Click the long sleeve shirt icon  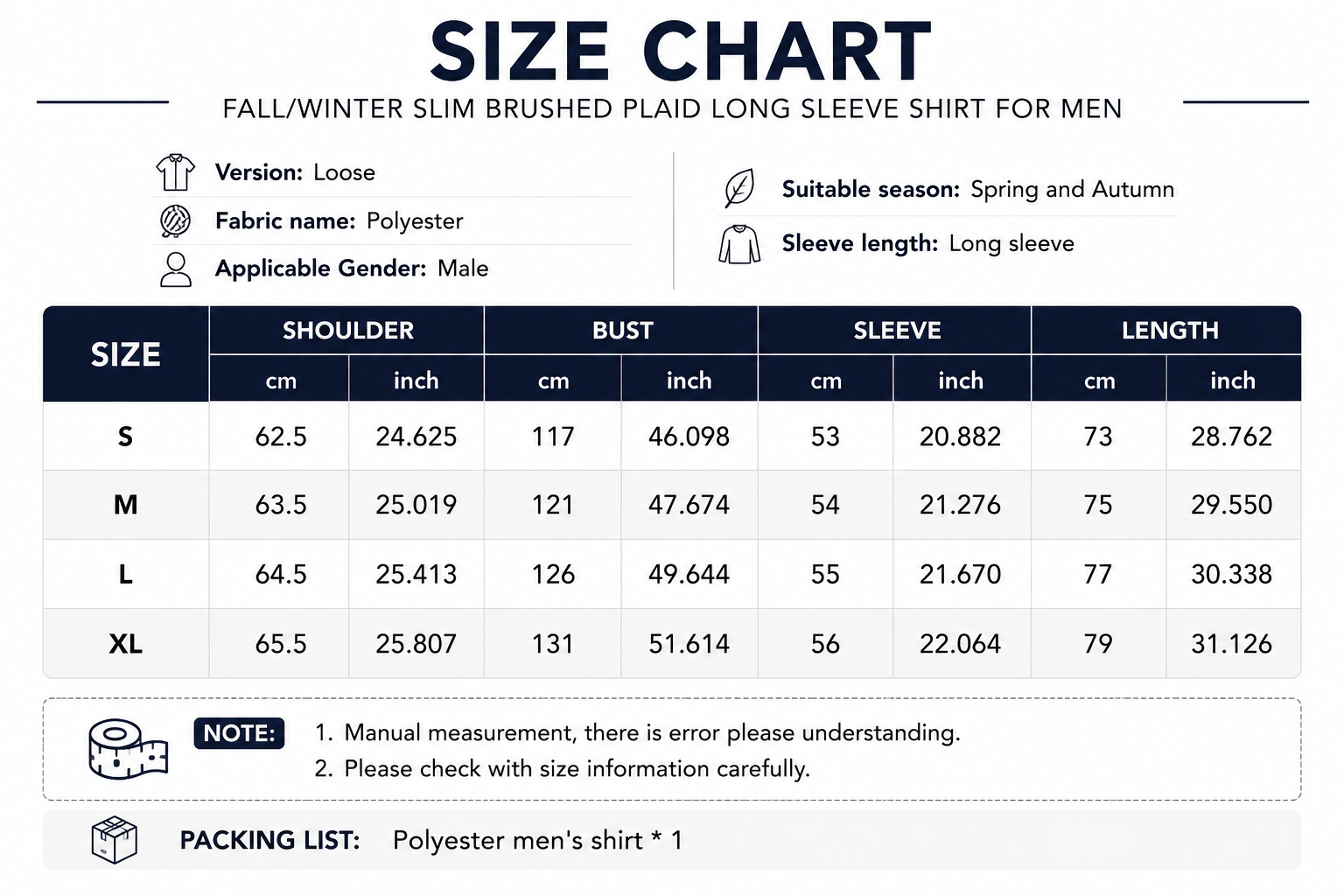tap(739, 244)
